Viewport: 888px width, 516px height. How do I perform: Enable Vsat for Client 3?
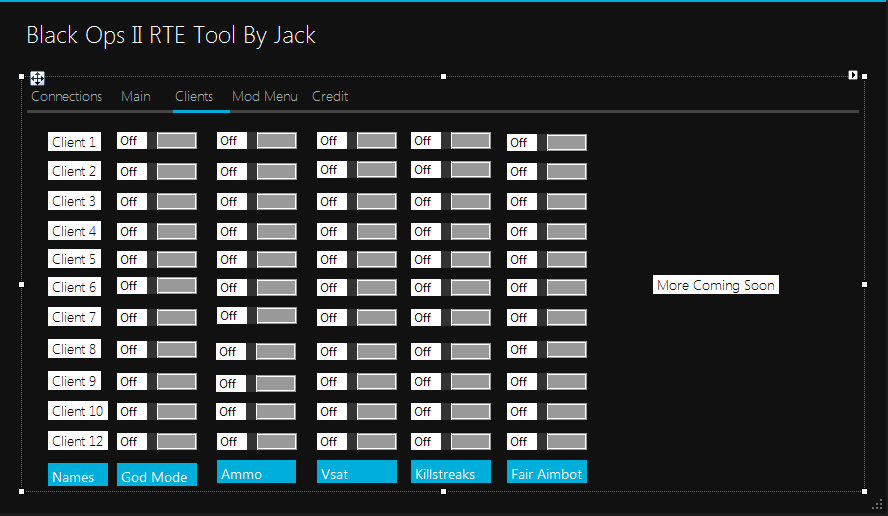tap(357, 201)
